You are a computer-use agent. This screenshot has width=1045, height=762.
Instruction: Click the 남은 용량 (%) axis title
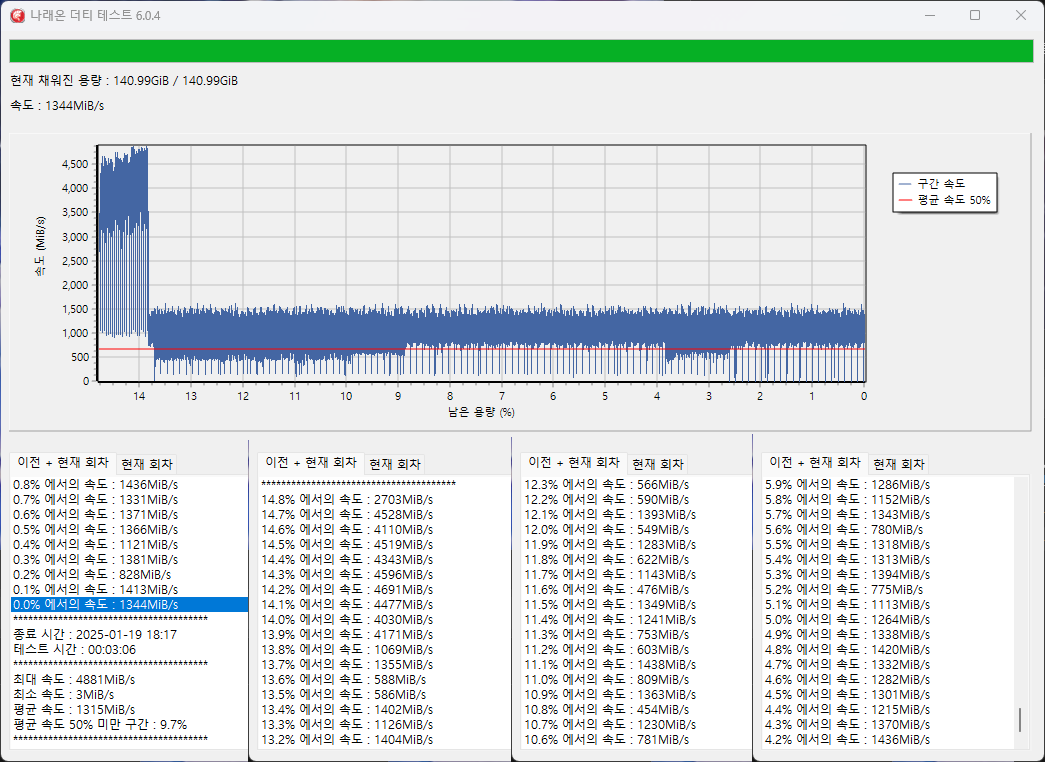tap(481, 412)
